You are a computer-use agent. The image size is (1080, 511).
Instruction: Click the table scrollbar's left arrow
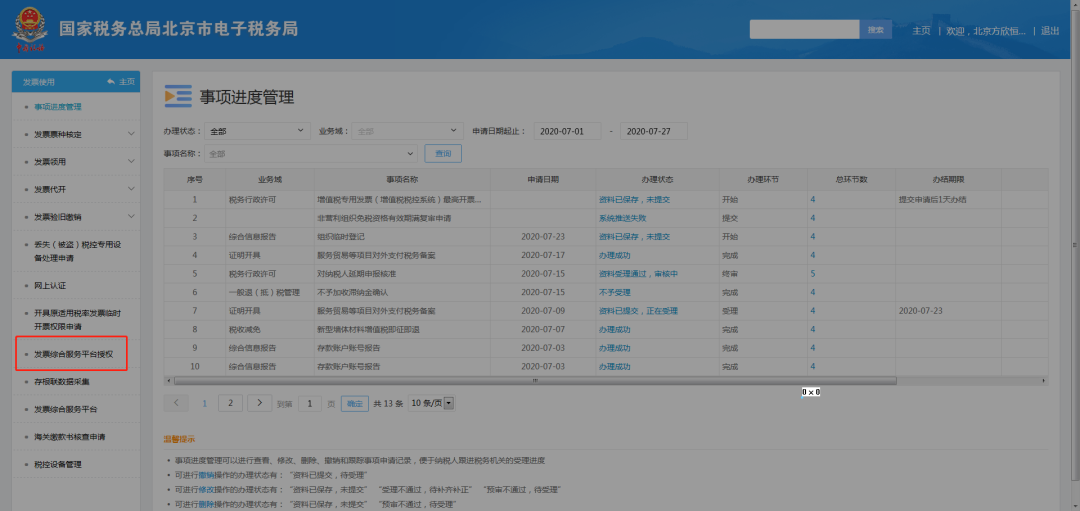pyautogui.click(x=169, y=380)
